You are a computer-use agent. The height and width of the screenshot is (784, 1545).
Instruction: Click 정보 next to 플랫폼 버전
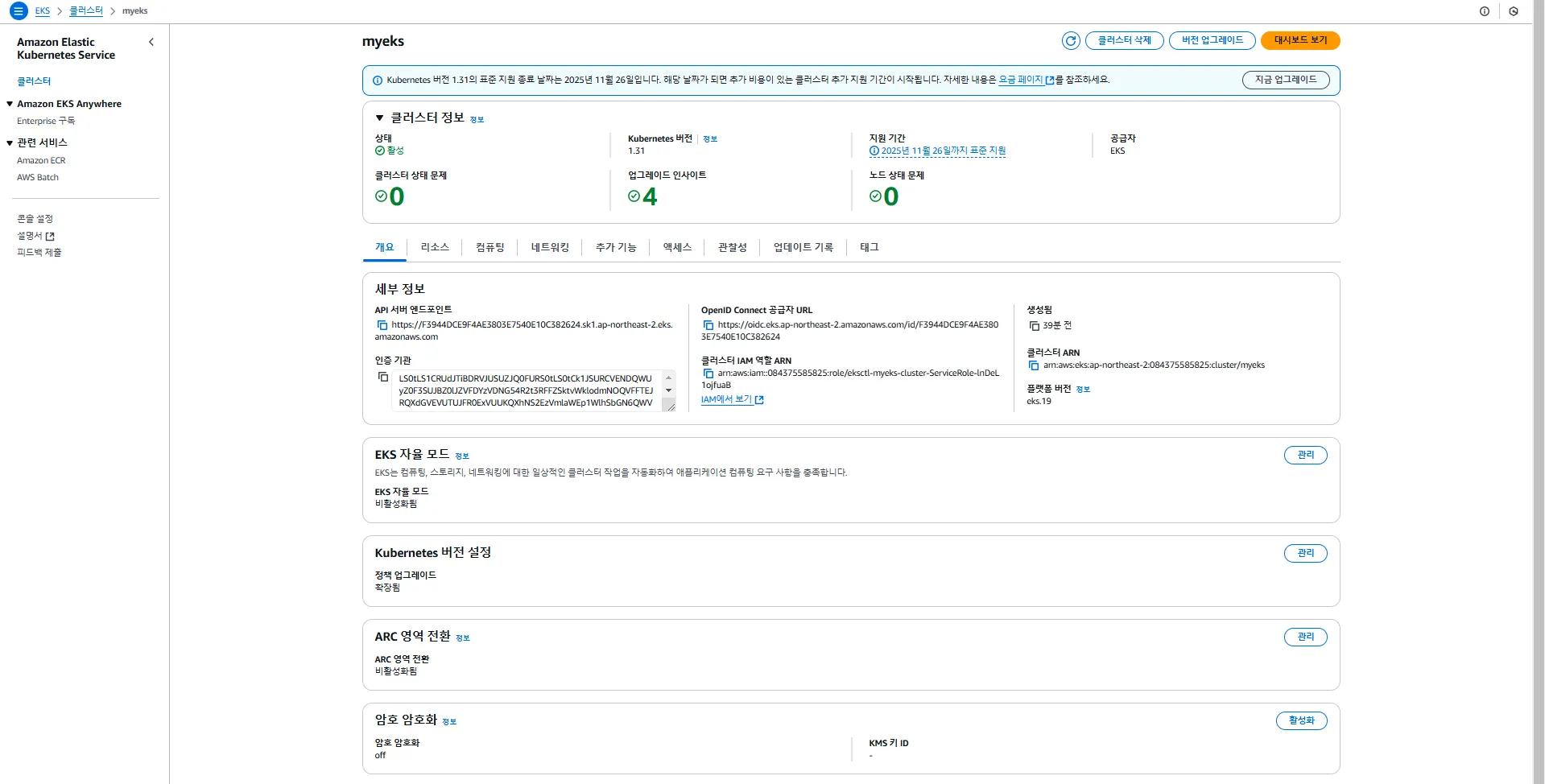[x=1083, y=390]
